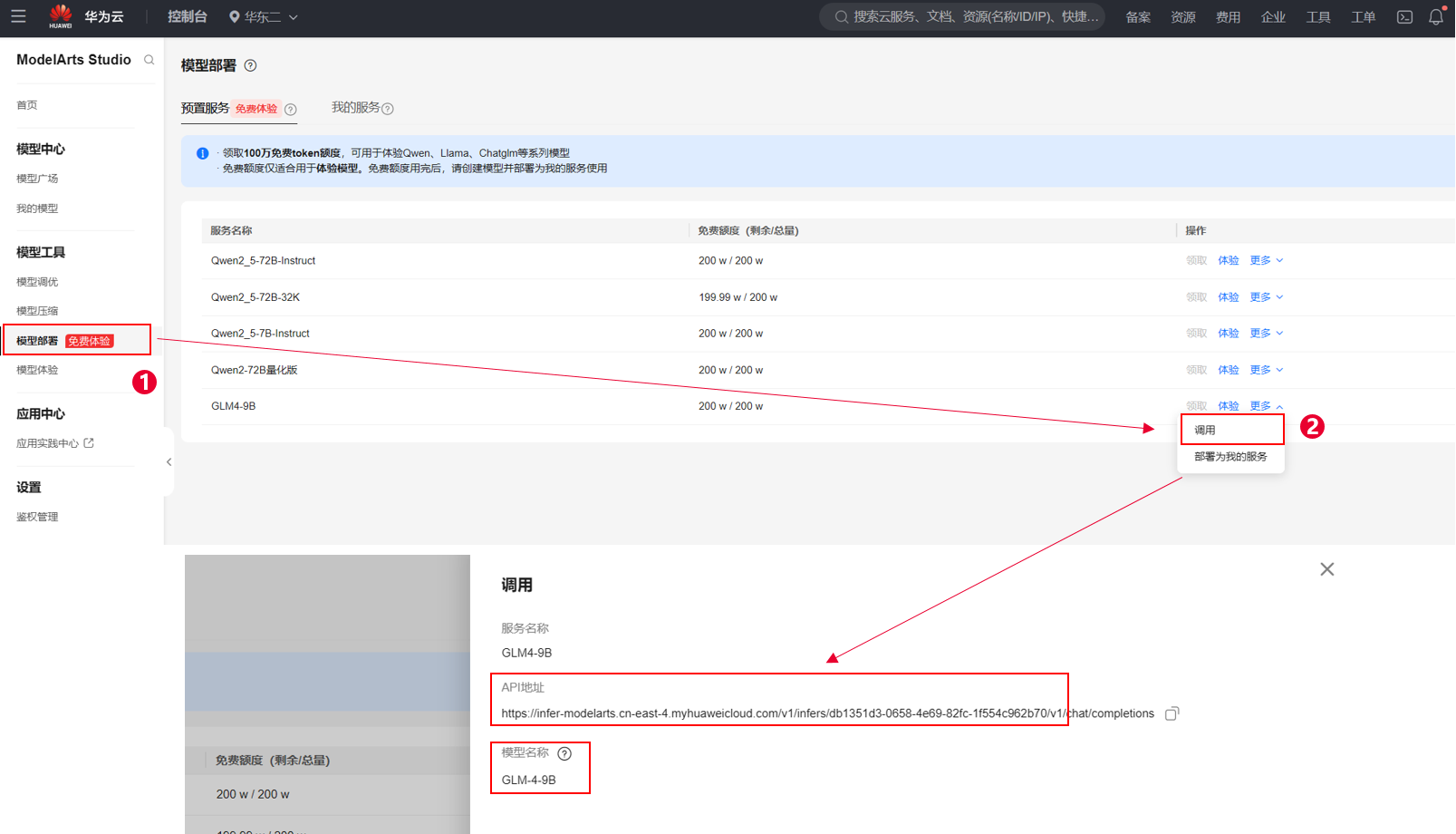Image resolution: width=1456 pixels, height=834 pixels.
Task: Collapse the sidebar with arrow handle
Action: click(169, 462)
